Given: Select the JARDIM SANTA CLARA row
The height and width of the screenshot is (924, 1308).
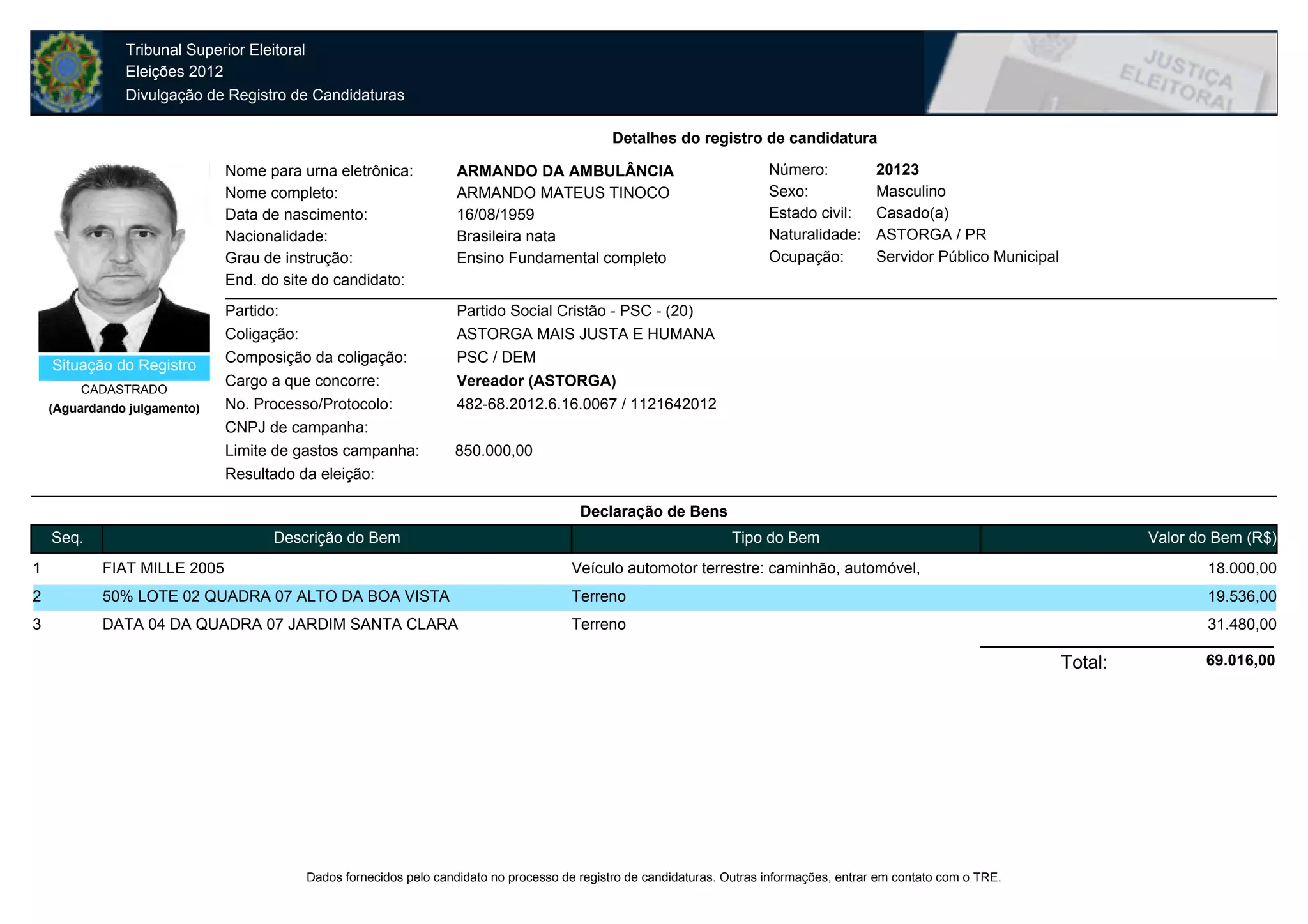Looking at the screenshot, I should click(x=280, y=625).
